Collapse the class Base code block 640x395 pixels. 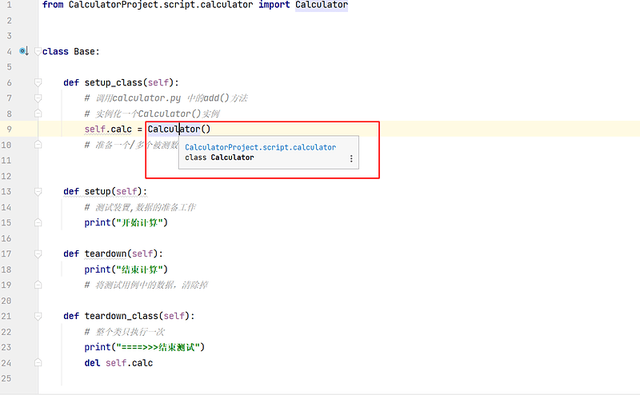point(38,51)
